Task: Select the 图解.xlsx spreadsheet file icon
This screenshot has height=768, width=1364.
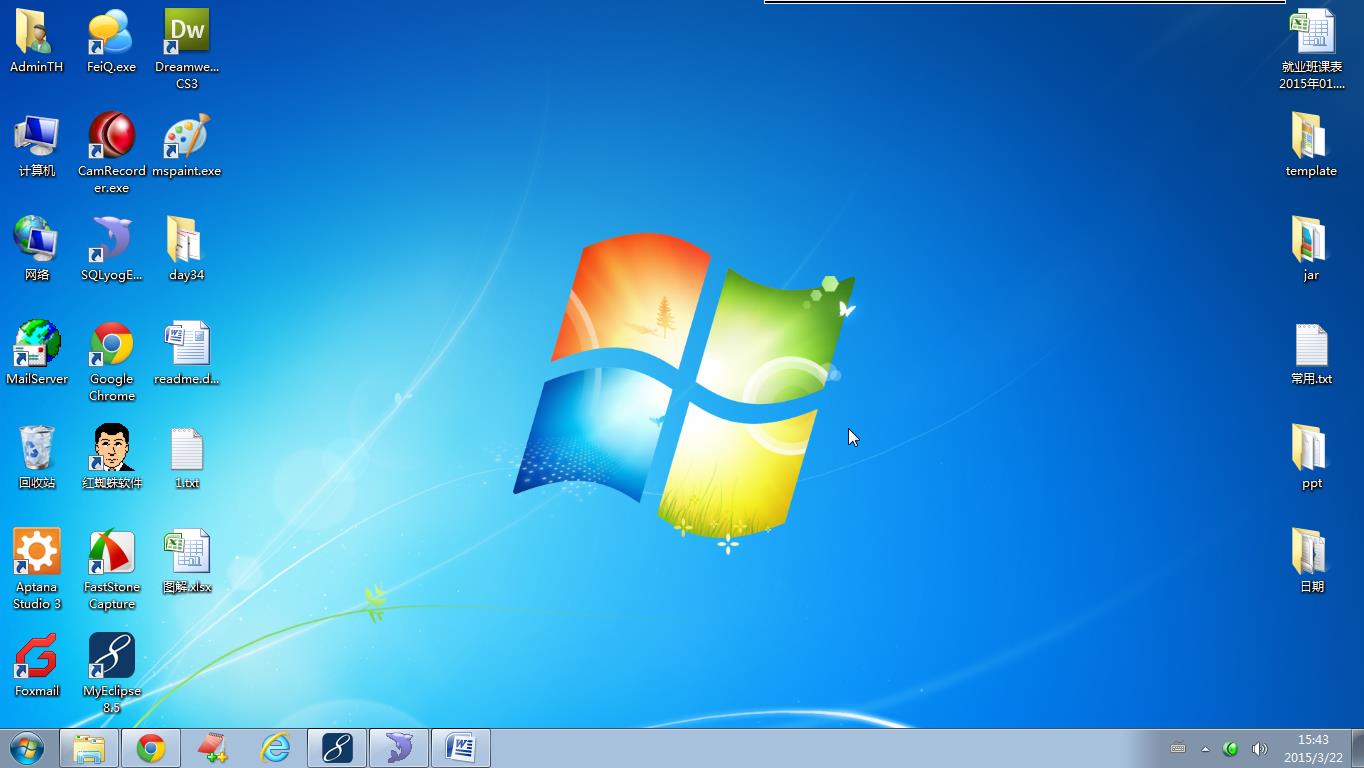Action: point(187,553)
